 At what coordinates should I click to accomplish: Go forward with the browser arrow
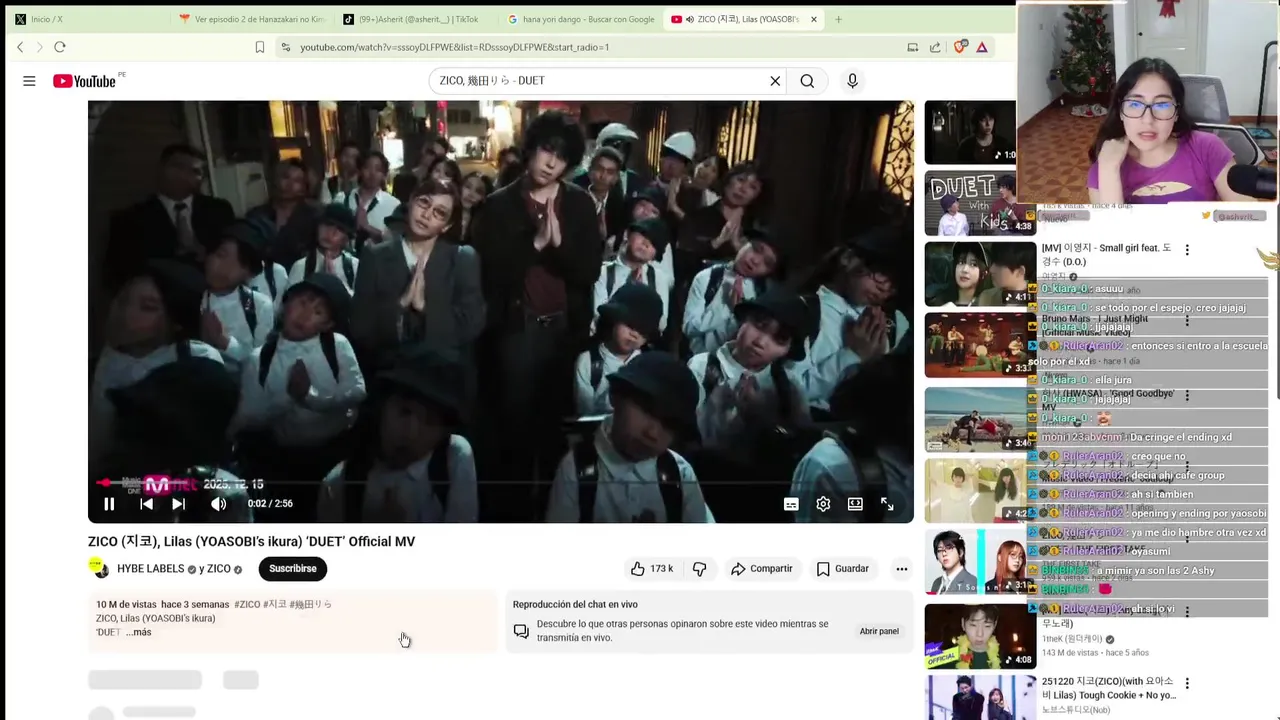(x=39, y=47)
